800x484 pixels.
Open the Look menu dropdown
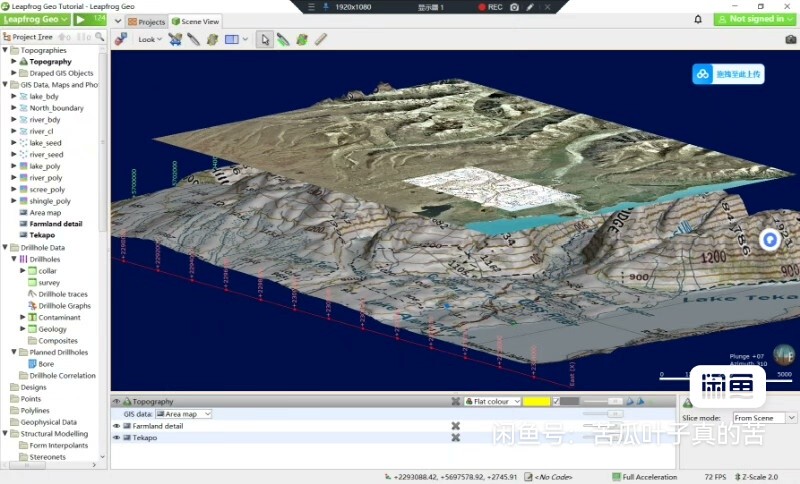coord(150,39)
